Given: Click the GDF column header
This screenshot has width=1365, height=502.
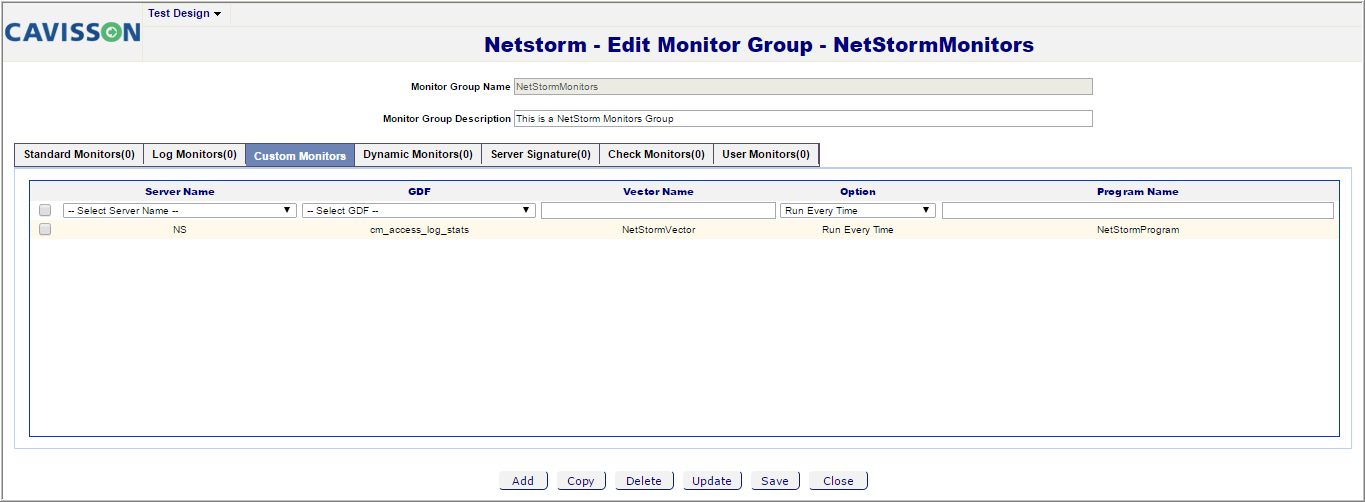Looking at the screenshot, I should [x=420, y=191].
